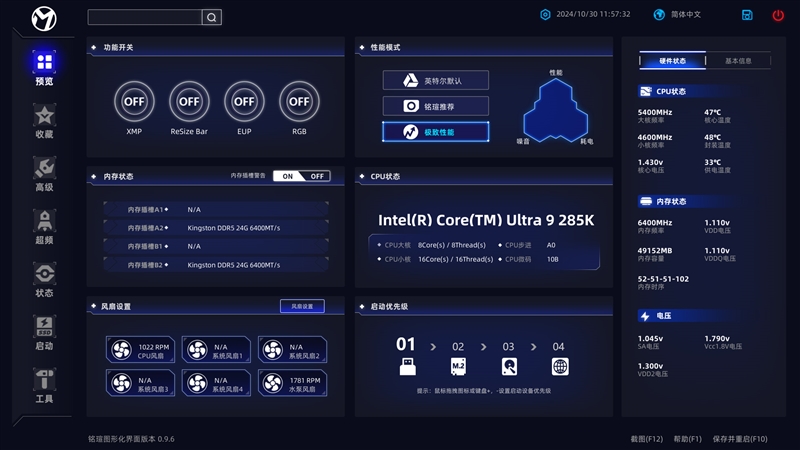The width and height of the screenshot is (800, 450).
Task: Open the 简体中文 language selector
Action: pos(678,15)
